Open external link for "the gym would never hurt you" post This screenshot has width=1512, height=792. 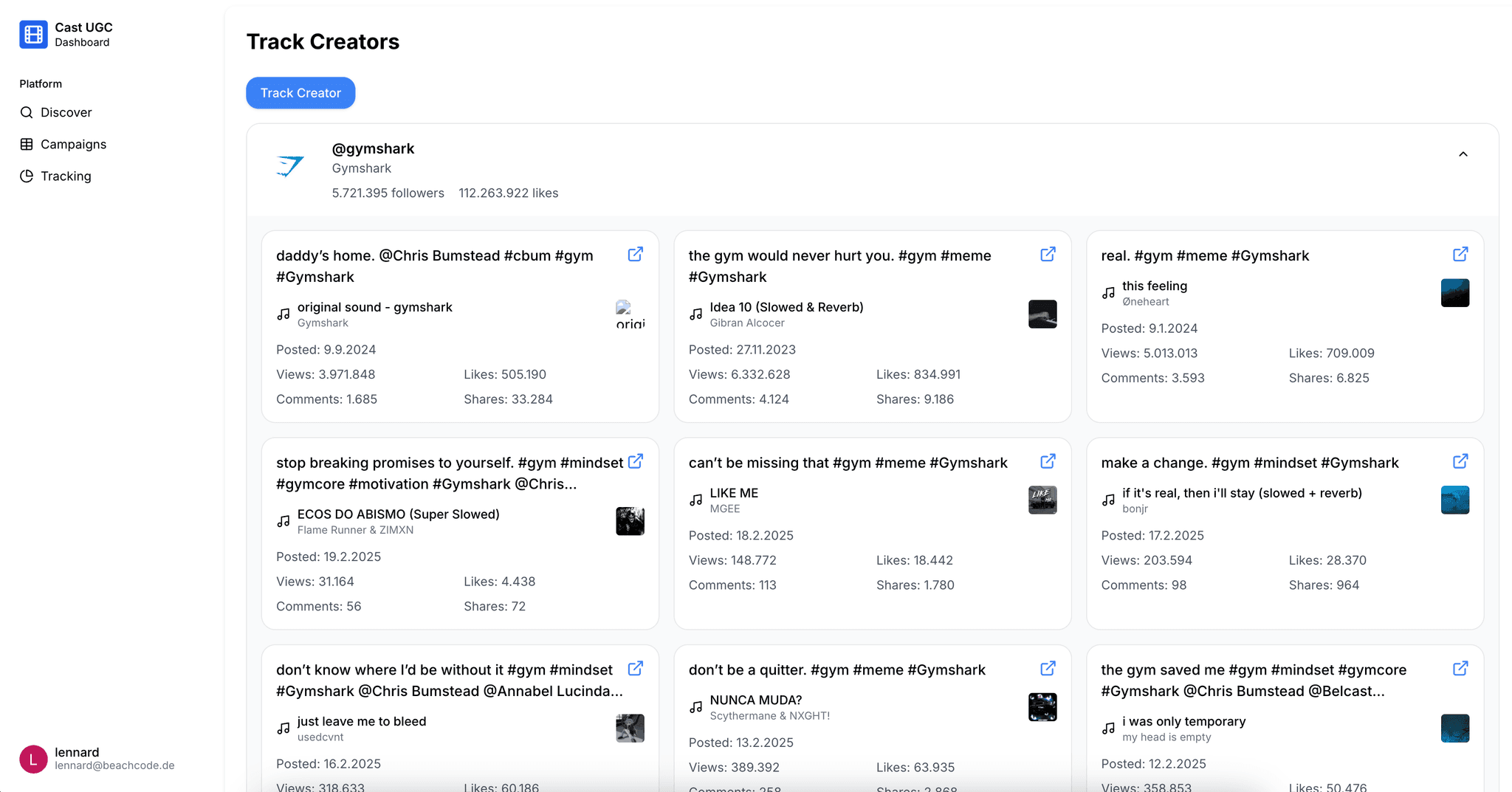pyautogui.click(x=1048, y=254)
